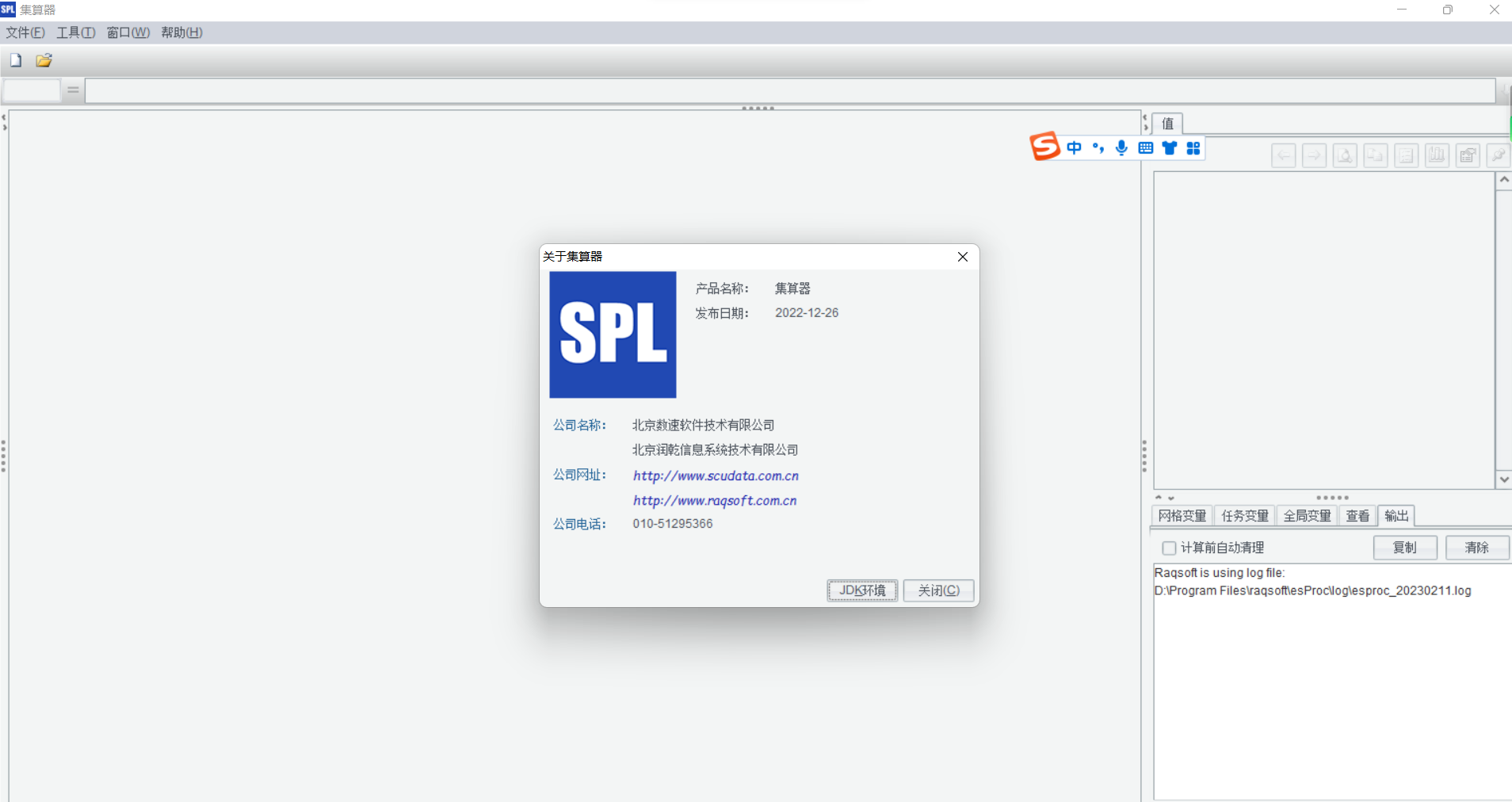Click the bar chart icon in value panel
This screenshot has height=802, width=1512.
click(1437, 155)
